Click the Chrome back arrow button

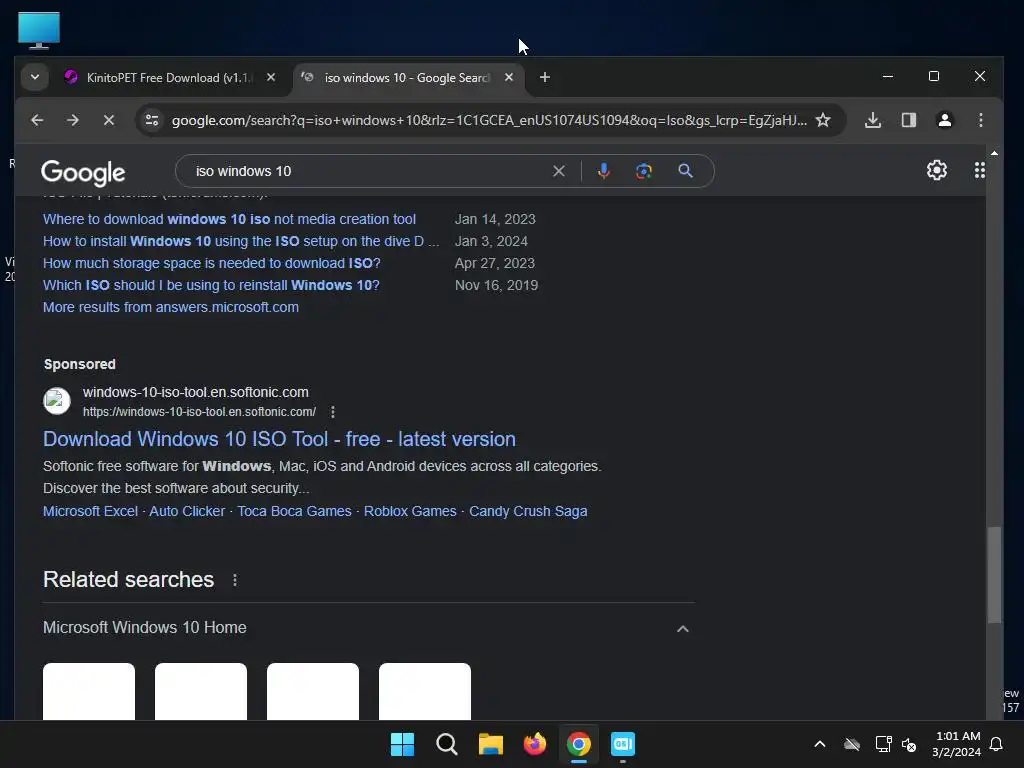coord(37,120)
